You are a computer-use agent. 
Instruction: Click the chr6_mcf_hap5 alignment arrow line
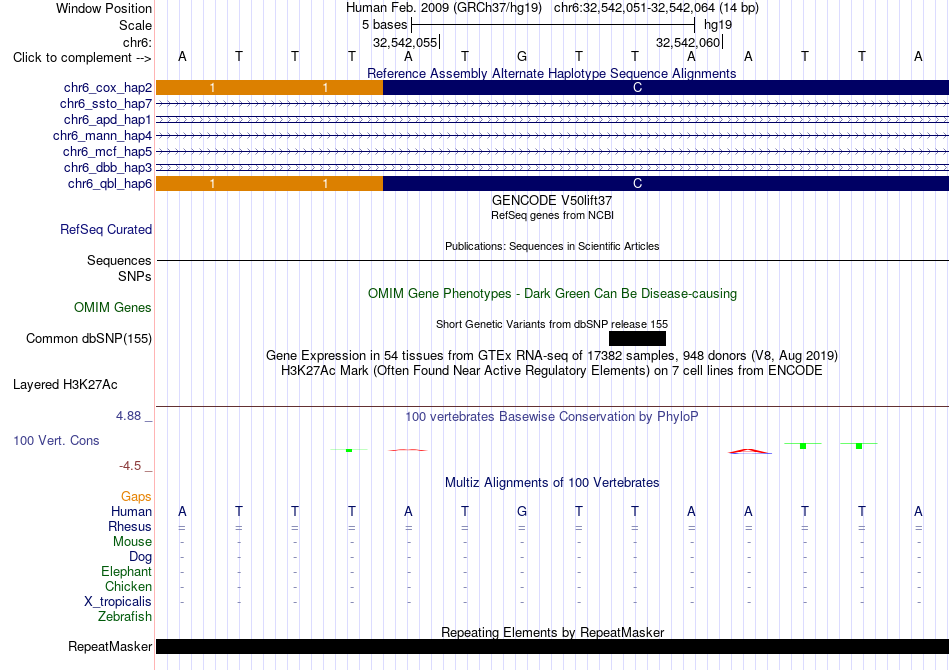[x=553, y=151]
